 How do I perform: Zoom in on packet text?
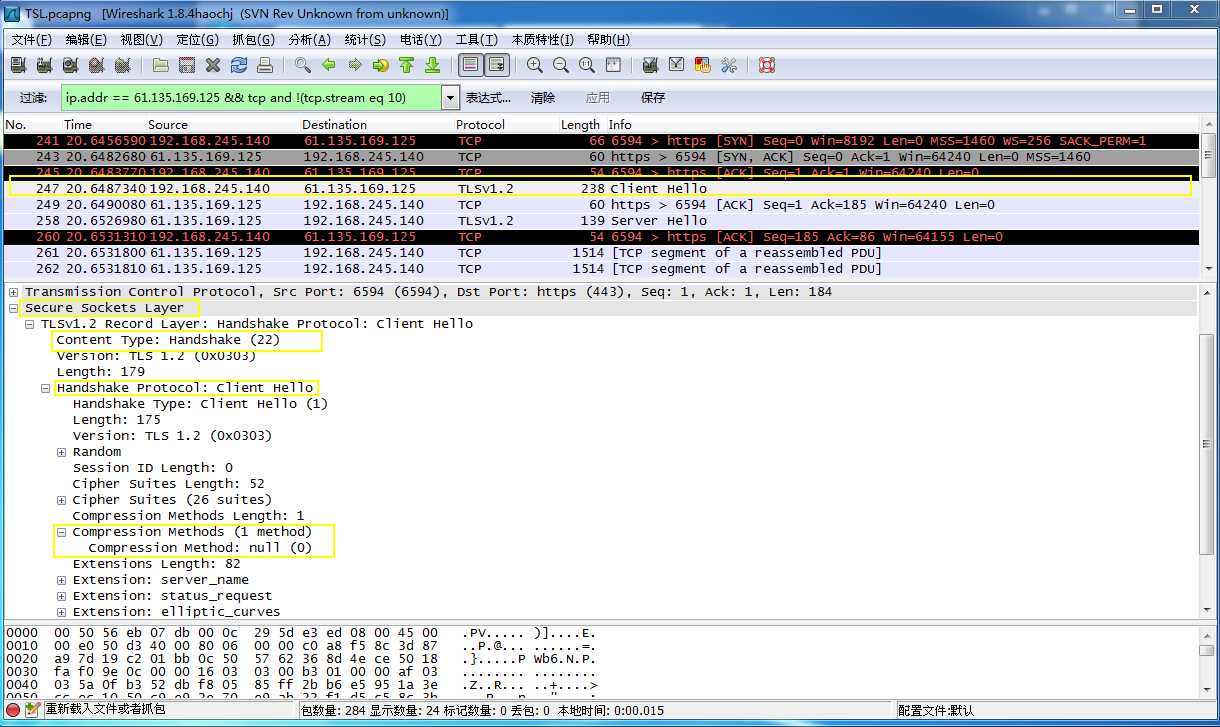(x=535, y=65)
